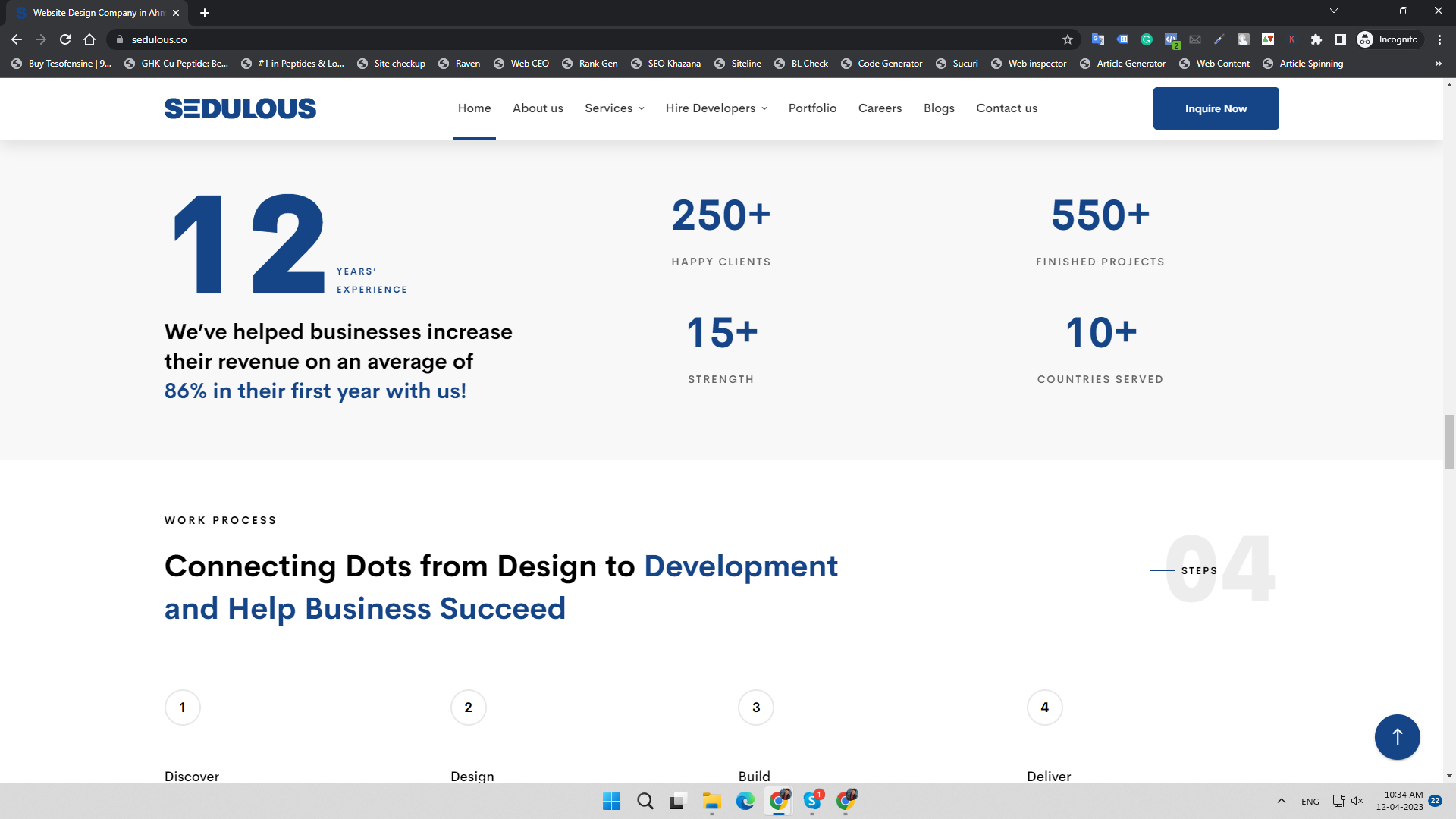
Task: Open the Chrome three-dot menu
Action: (1439, 39)
